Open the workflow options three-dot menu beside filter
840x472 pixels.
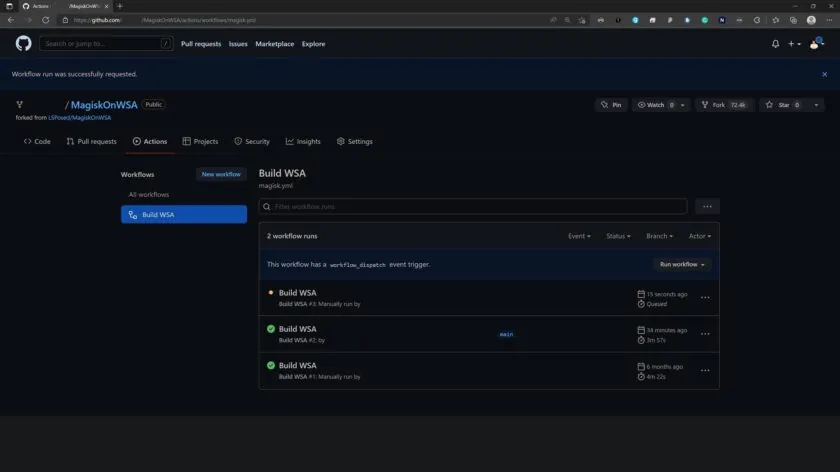pyautogui.click(x=707, y=206)
